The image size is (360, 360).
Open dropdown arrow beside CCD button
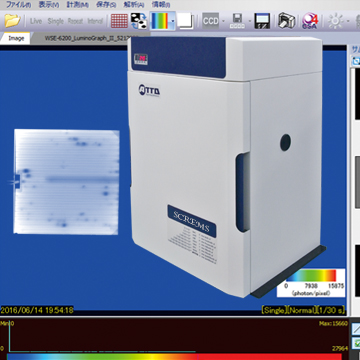(223, 21)
